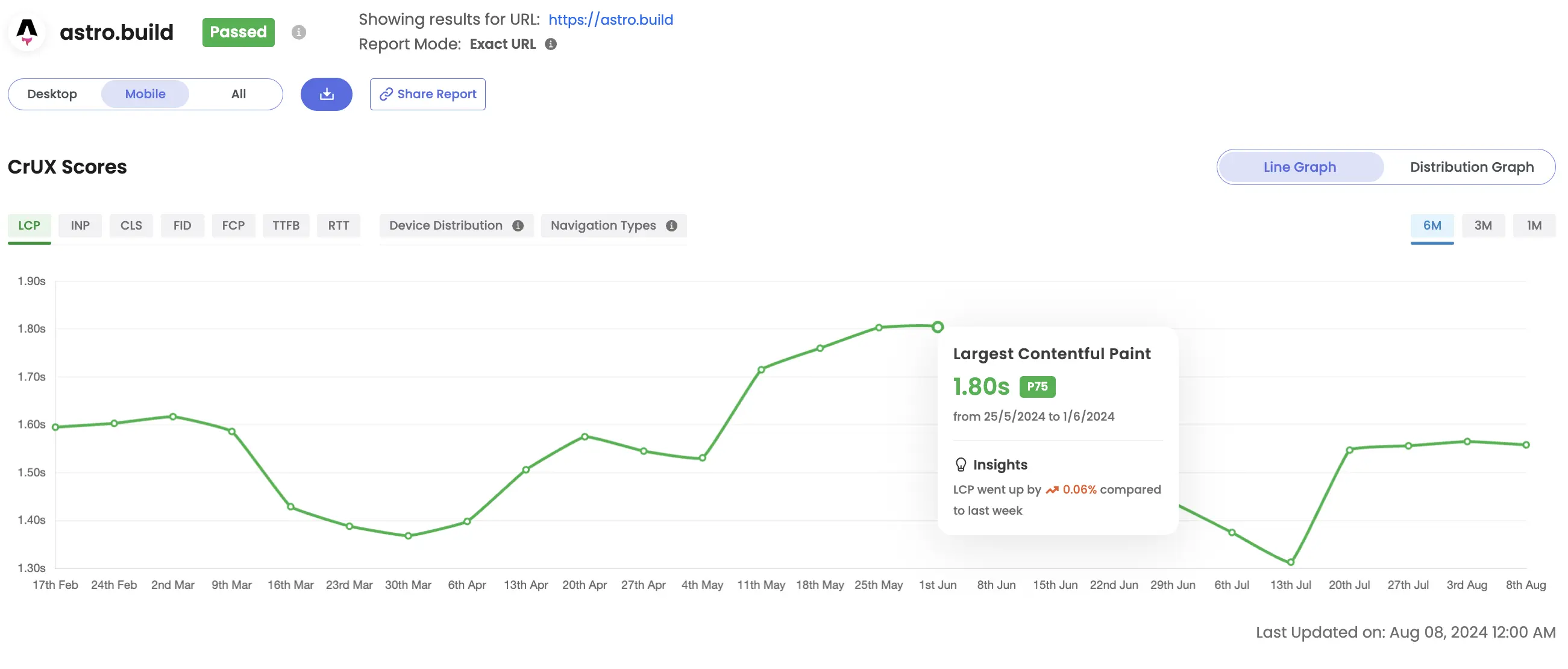The width and height of the screenshot is (1568, 669).
Task: Click the 6th Jul data point
Action: coord(1232,533)
